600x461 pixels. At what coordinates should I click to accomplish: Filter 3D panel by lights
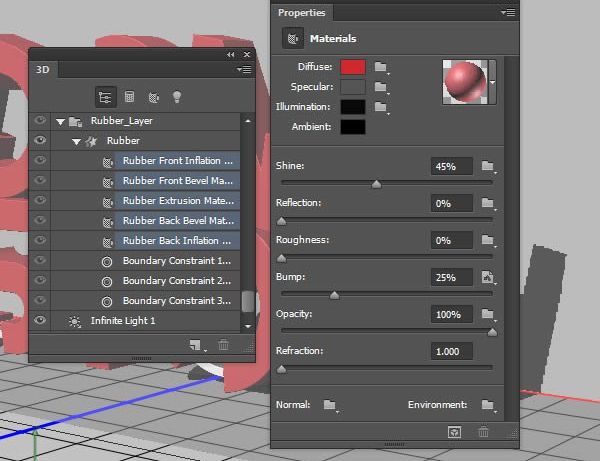pyautogui.click(x=176, y=97)
